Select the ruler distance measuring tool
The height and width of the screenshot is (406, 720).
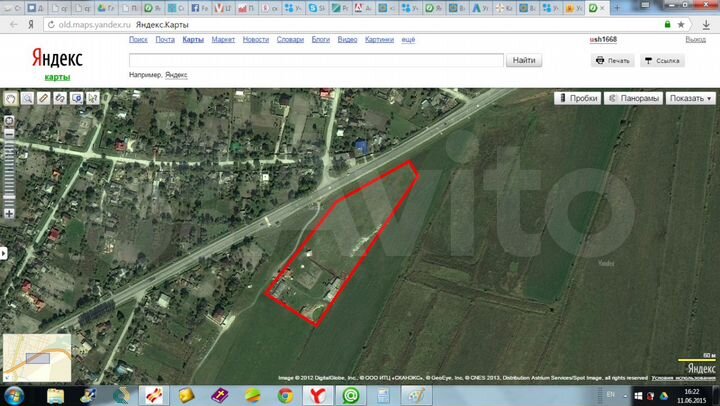click(x=44, y=98)
